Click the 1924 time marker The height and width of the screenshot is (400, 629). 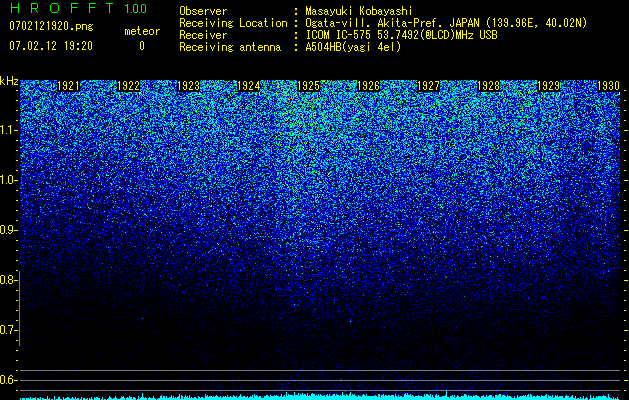coord(249,86)
